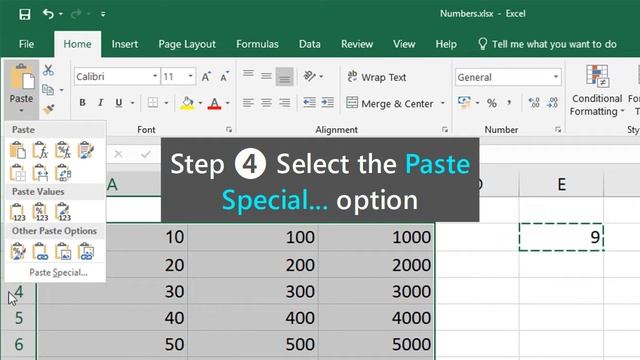Toggle Center horizontal alignment
Image resolution: width=640 pixels, height=360 pixels.
266,102
